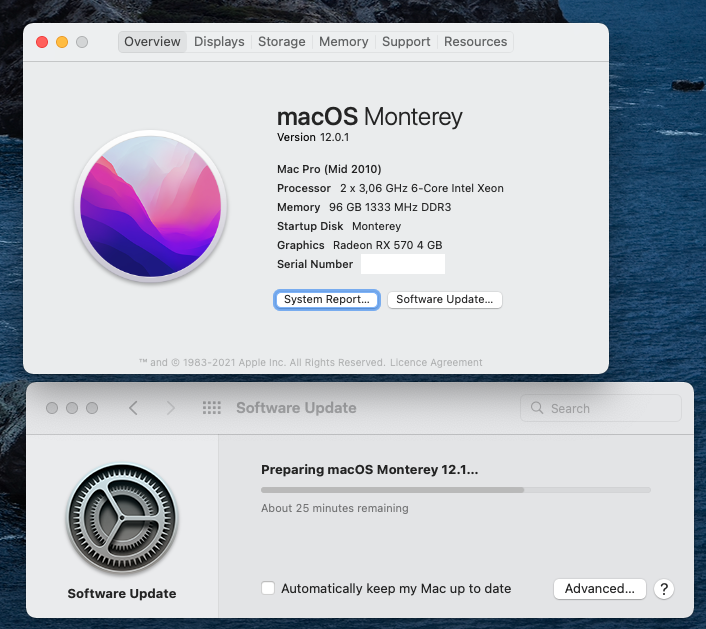Go forward with the right chevron
This screenshot has width=706, height=629.
pos(170,408)
